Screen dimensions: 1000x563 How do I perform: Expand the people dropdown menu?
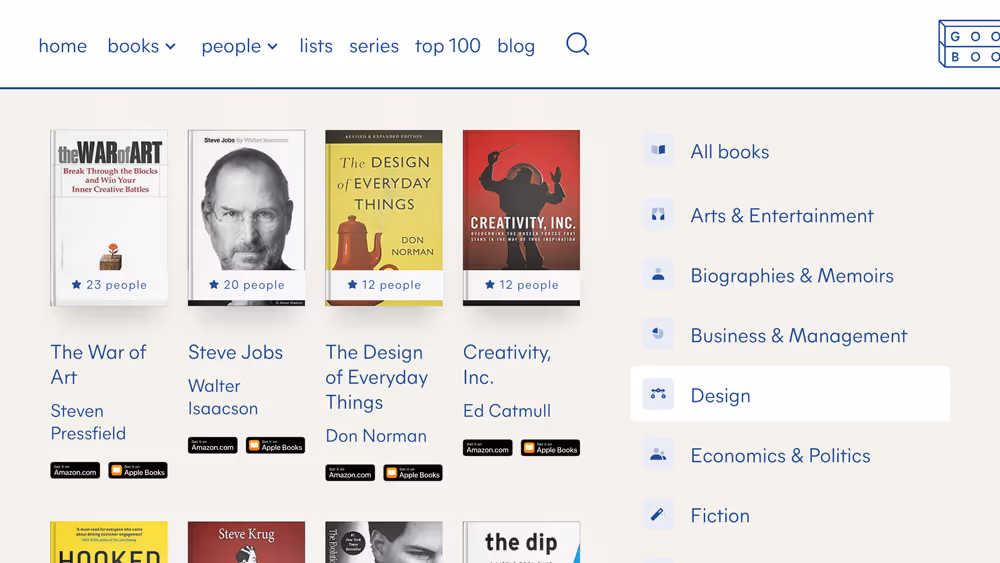[240, 46]
